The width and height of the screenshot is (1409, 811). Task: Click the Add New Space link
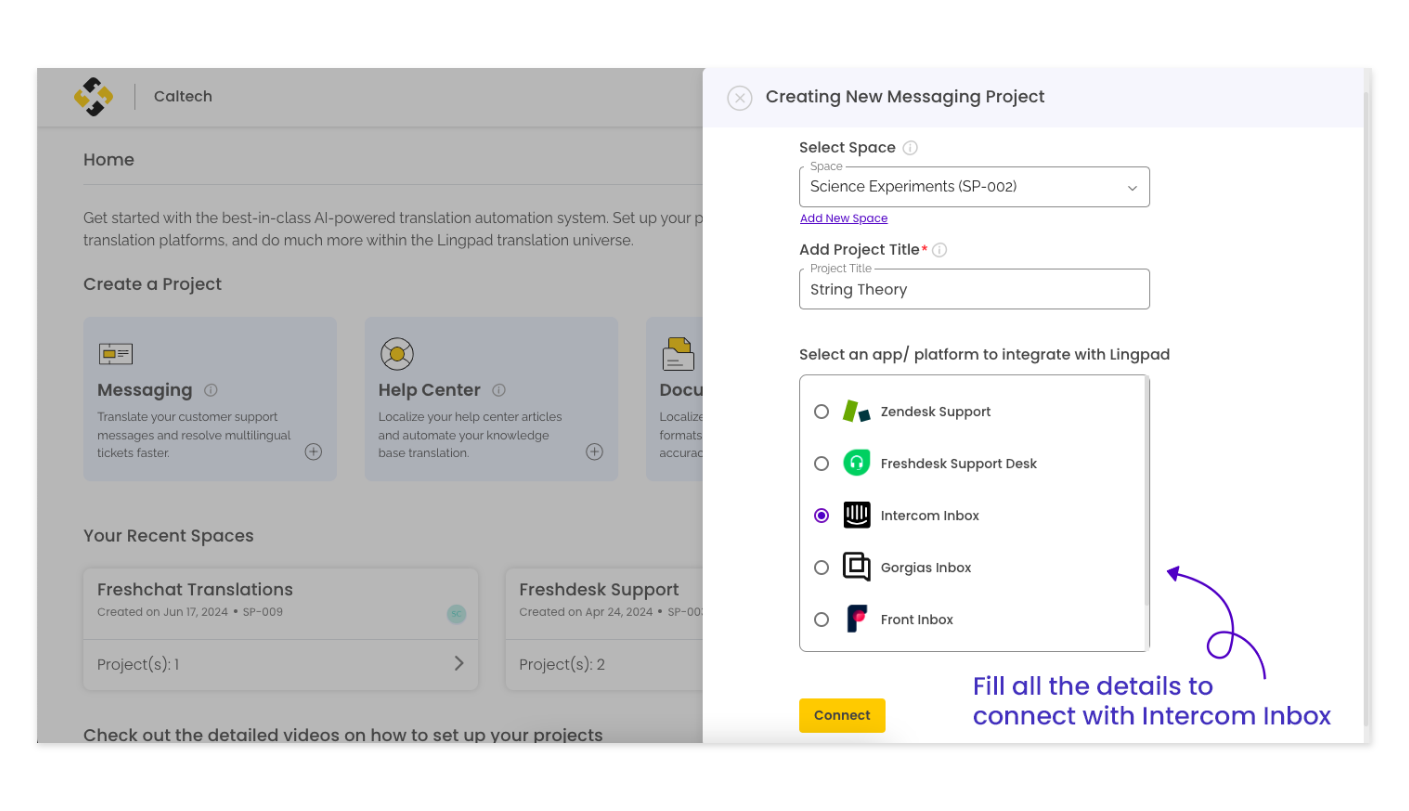844,218
